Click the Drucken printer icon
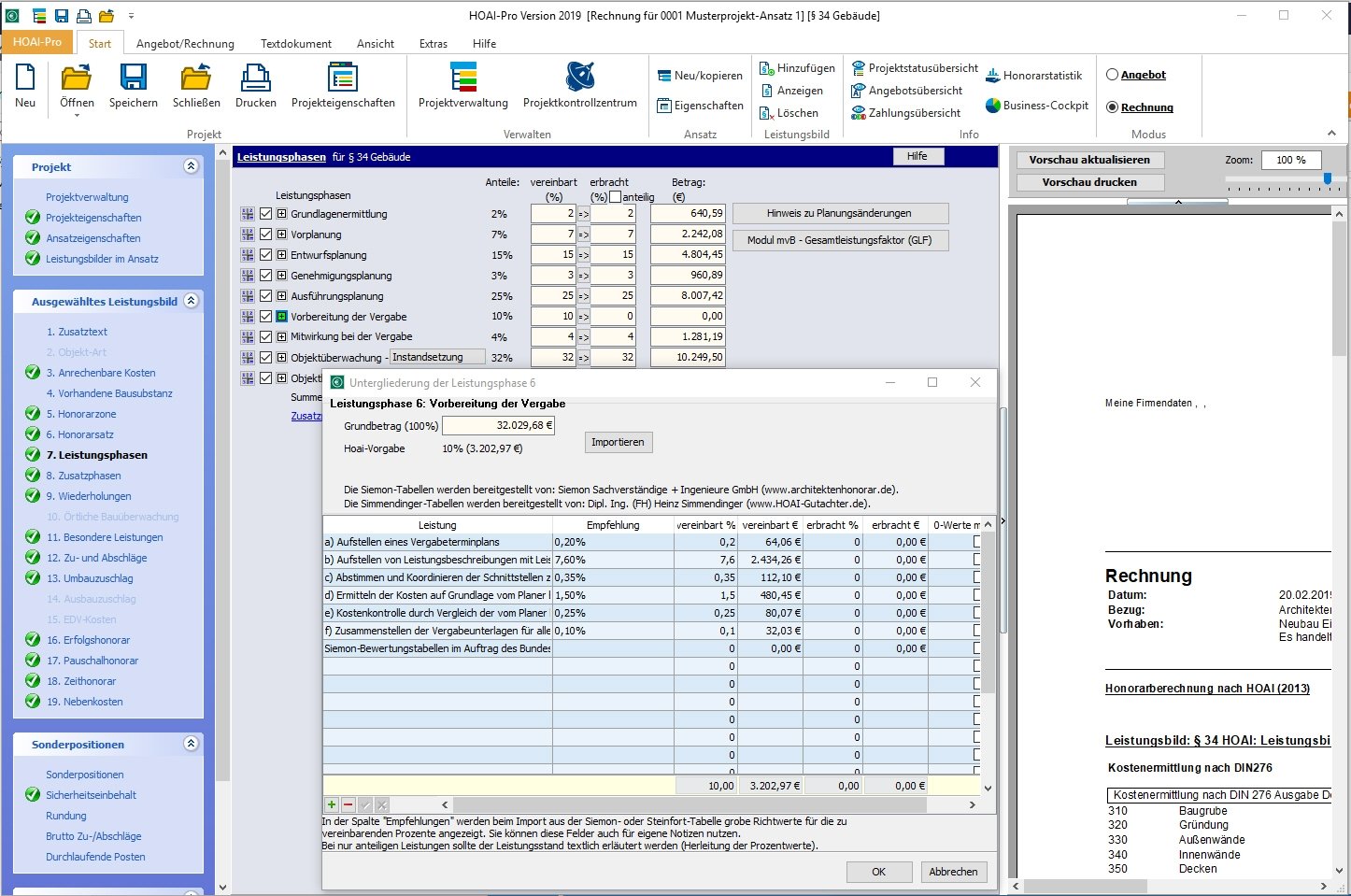The width and height of the screenshot is (1351, 896). [255, 77]
